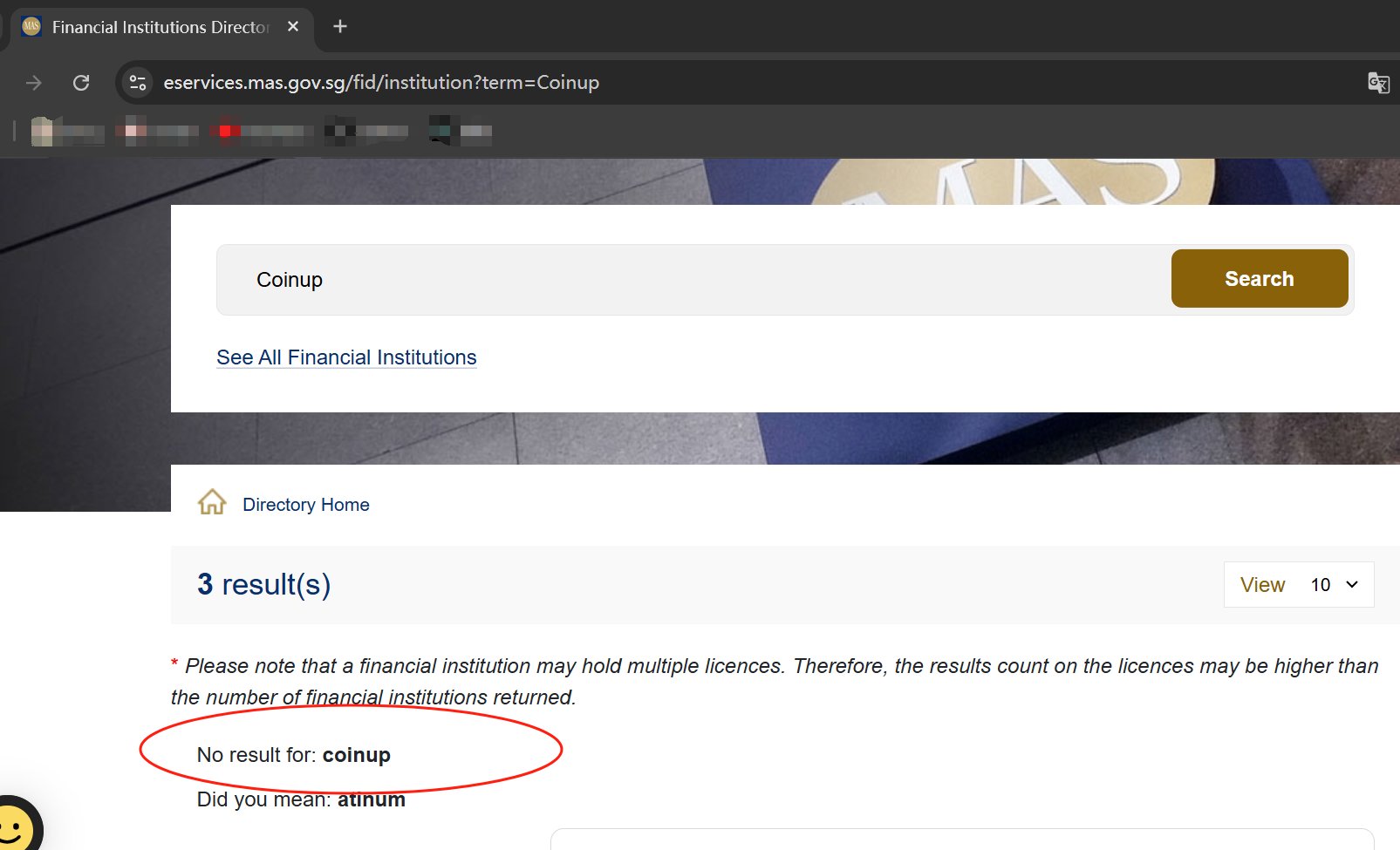Click the chevron arrow next to 10

[1352, 585]
